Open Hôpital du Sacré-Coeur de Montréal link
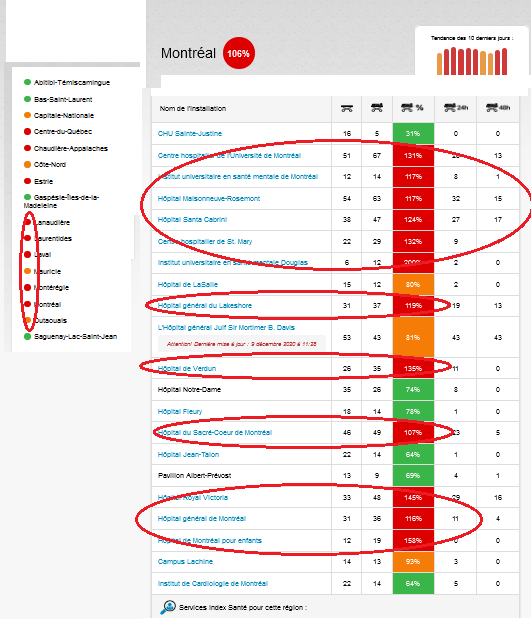 215,433
